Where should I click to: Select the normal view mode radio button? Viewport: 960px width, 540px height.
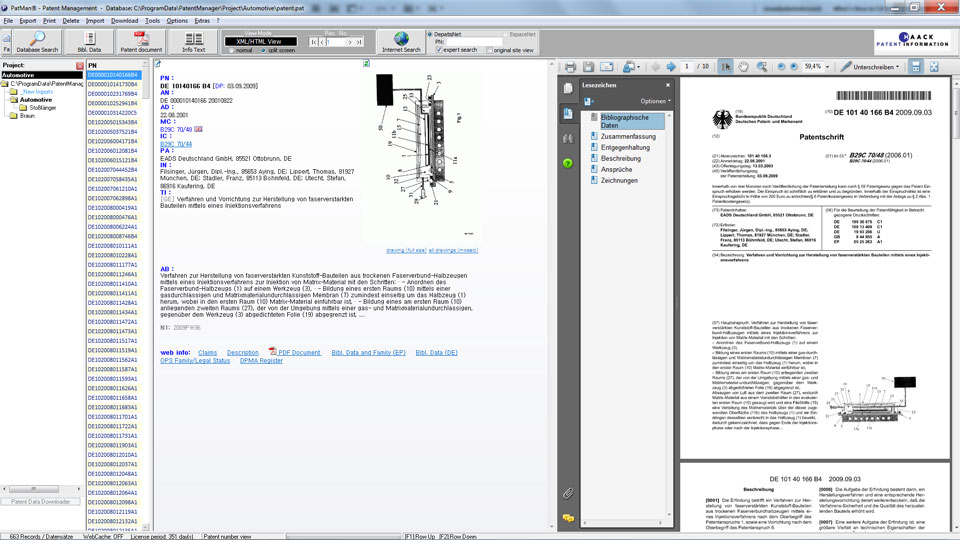231,49
